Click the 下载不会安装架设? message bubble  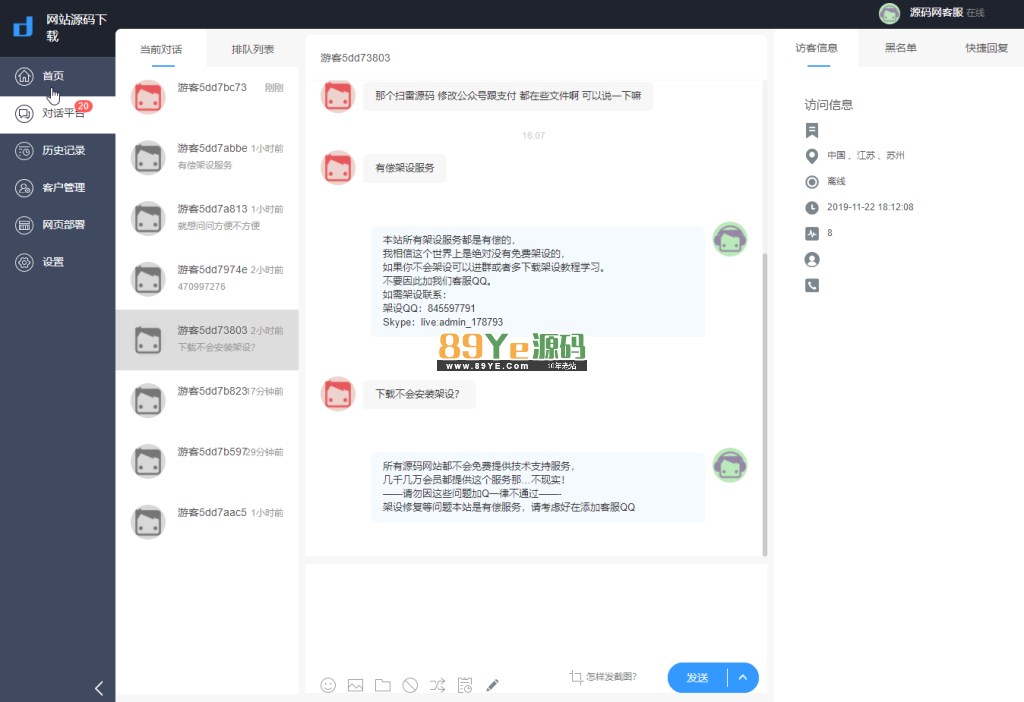(x=418, y=394)
